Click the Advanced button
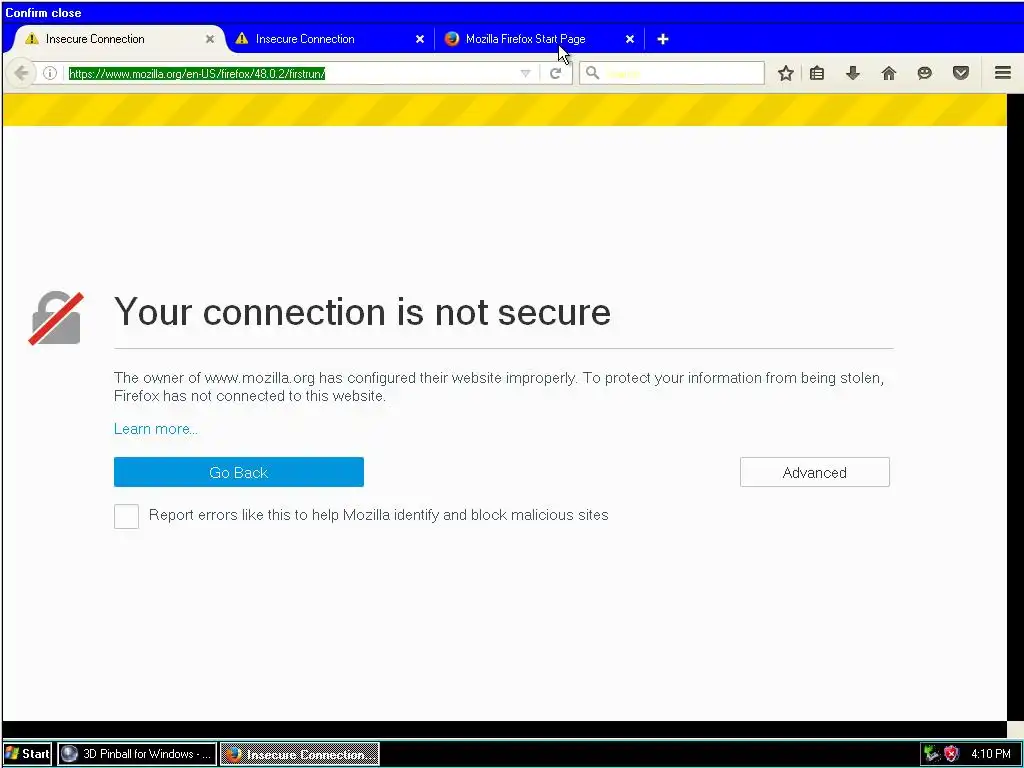Image resolution: width=1024 pixels, height=768 pixels. point(814,472)
